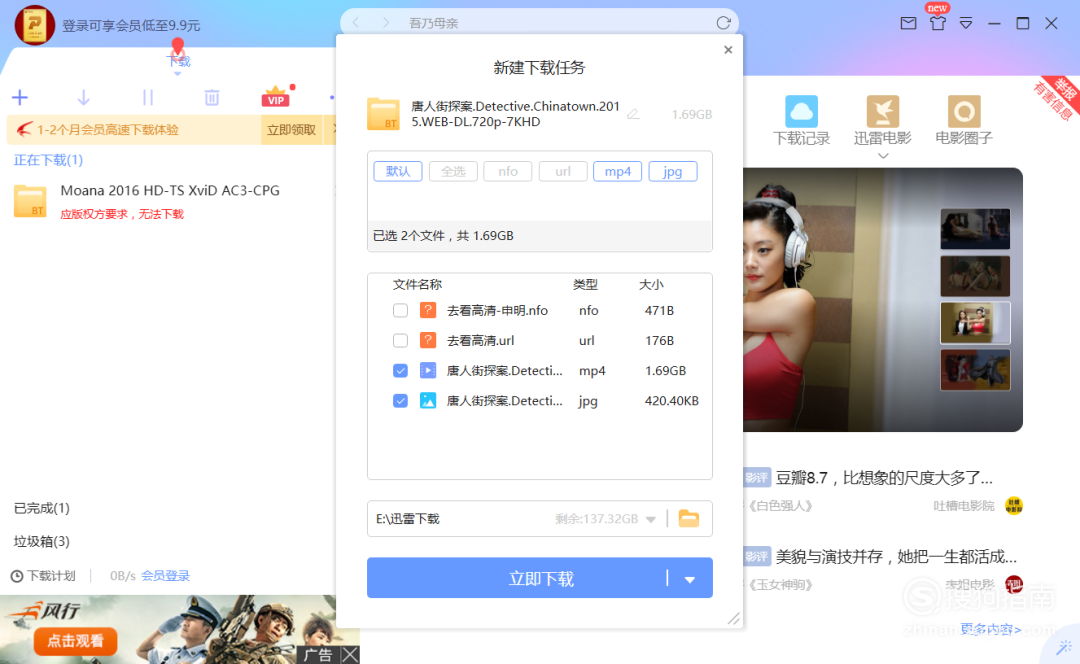This screenshot has height=664, width=1080.
Task: Uncheck the jpg file checkbox
Action: 400,401
